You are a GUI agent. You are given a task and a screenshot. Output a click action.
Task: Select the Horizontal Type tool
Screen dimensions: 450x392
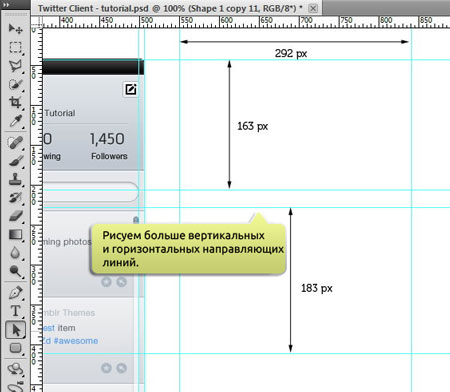[x=15, y=311]
